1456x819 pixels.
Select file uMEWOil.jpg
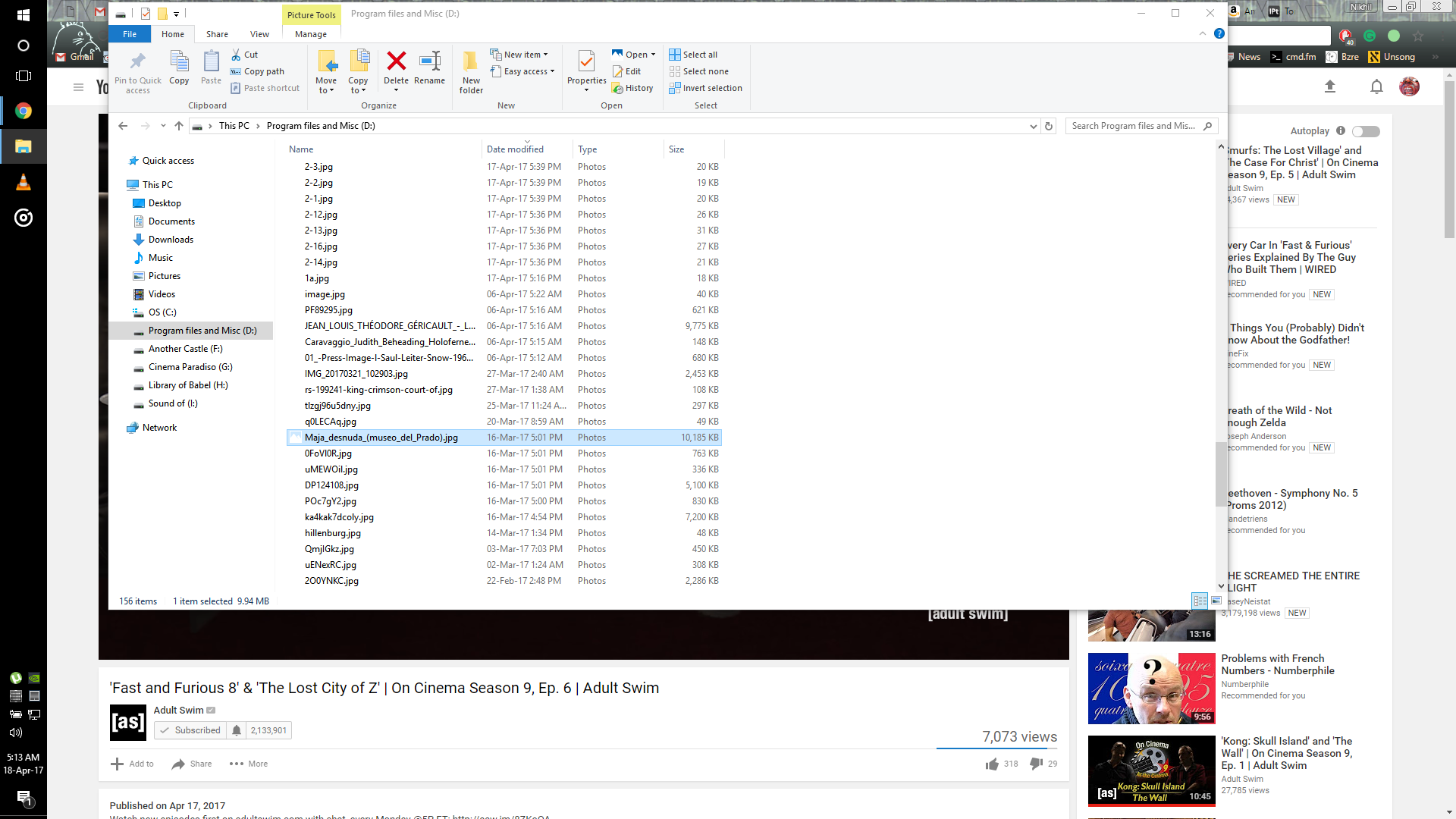[504, 469]
